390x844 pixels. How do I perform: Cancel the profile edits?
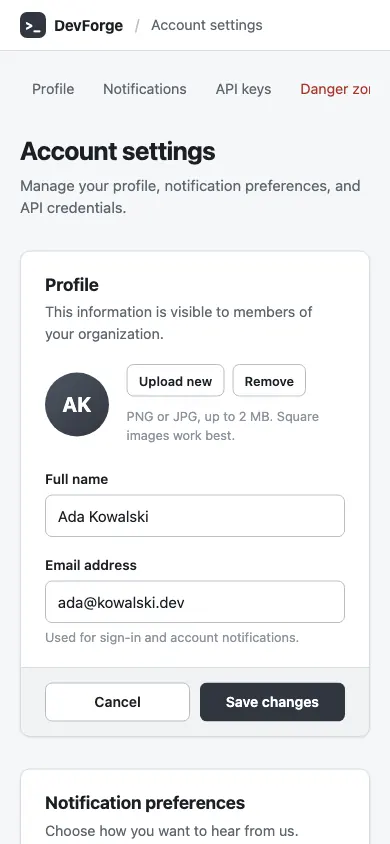[117, 702]
